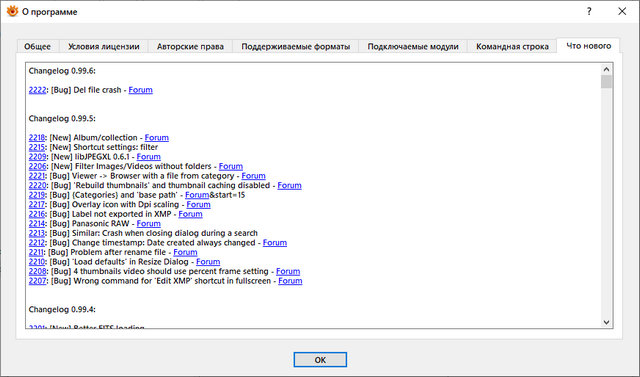Viewport: 640px width, 377px height.
Task: Open issue link 2210
Action: 37,262
